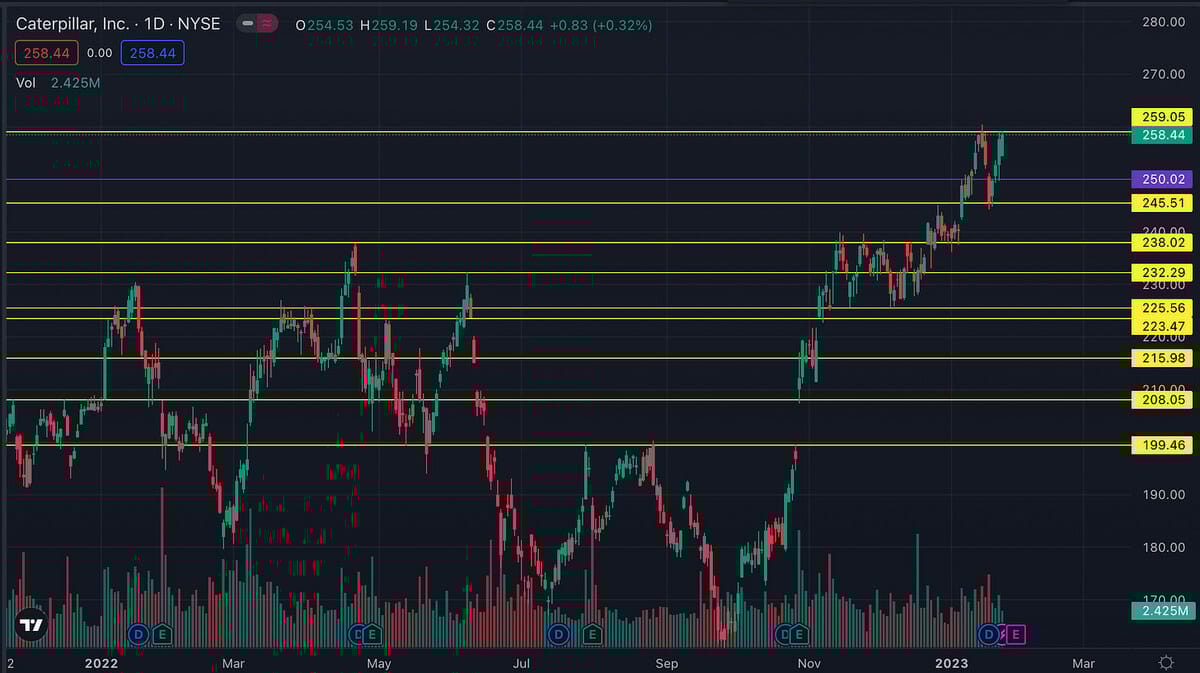
Task: Open the purple upcoming earnings E marker
Action: [1016, 634]
